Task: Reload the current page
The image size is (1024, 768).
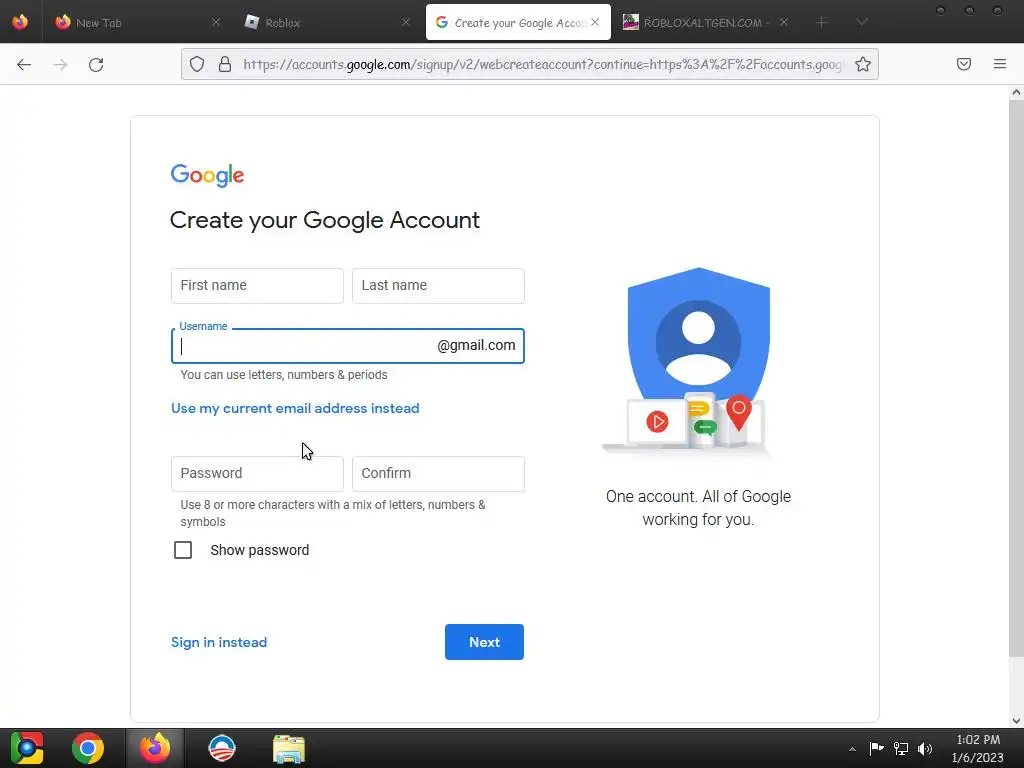Action: point(96,64)
